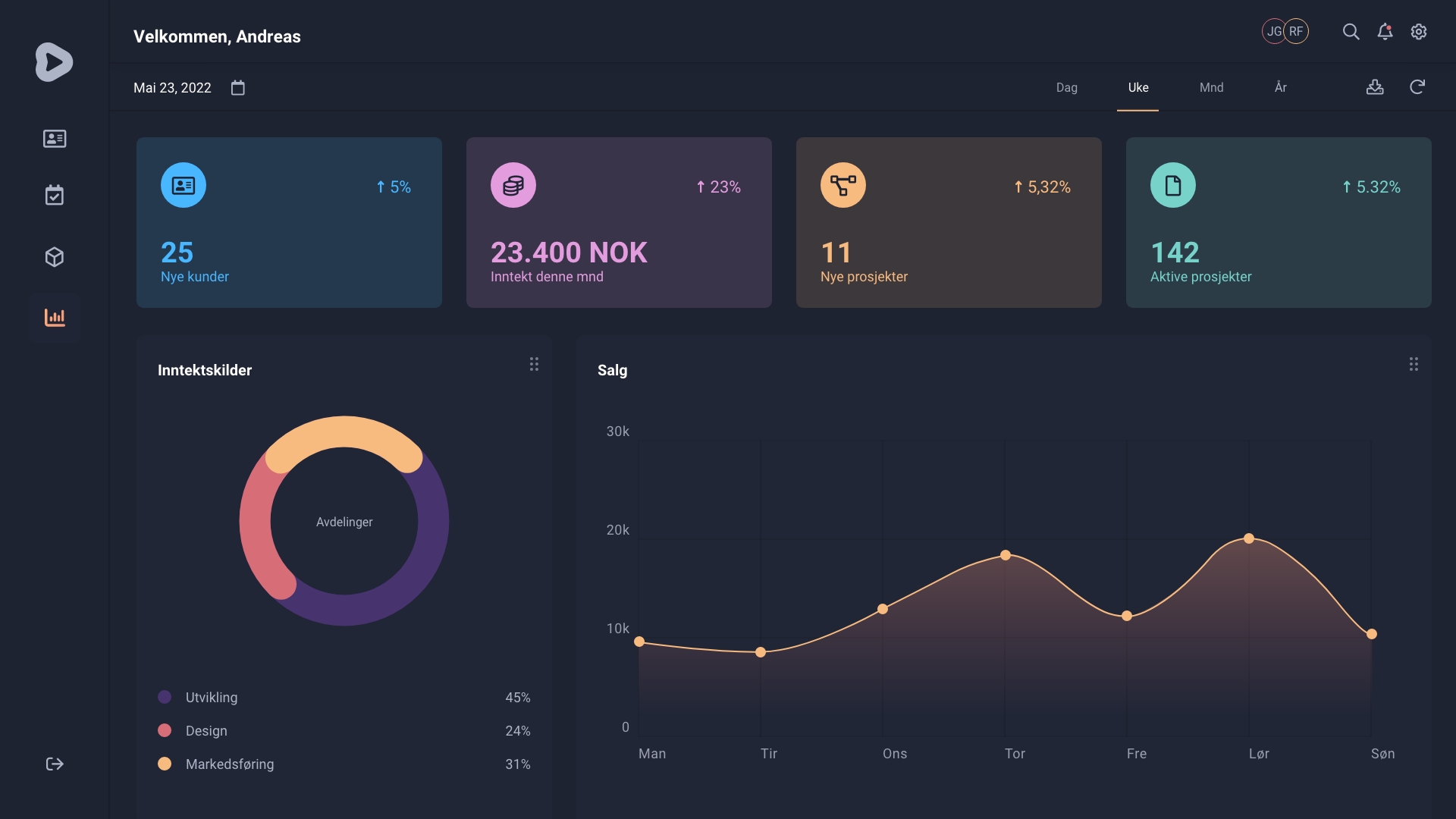Refresh dashboard with reload icon

click(x=1417, y=87)
